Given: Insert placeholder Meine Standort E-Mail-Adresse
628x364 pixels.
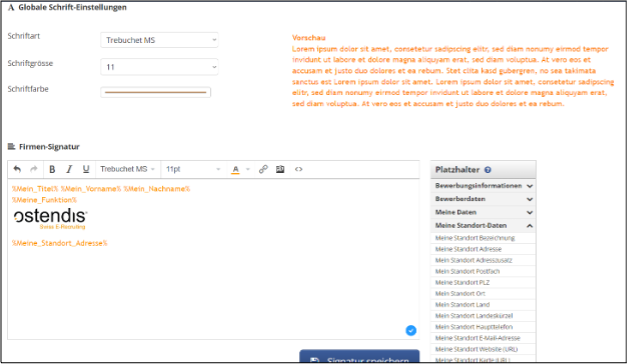Looking at the screenshot, I should [483, 338].
